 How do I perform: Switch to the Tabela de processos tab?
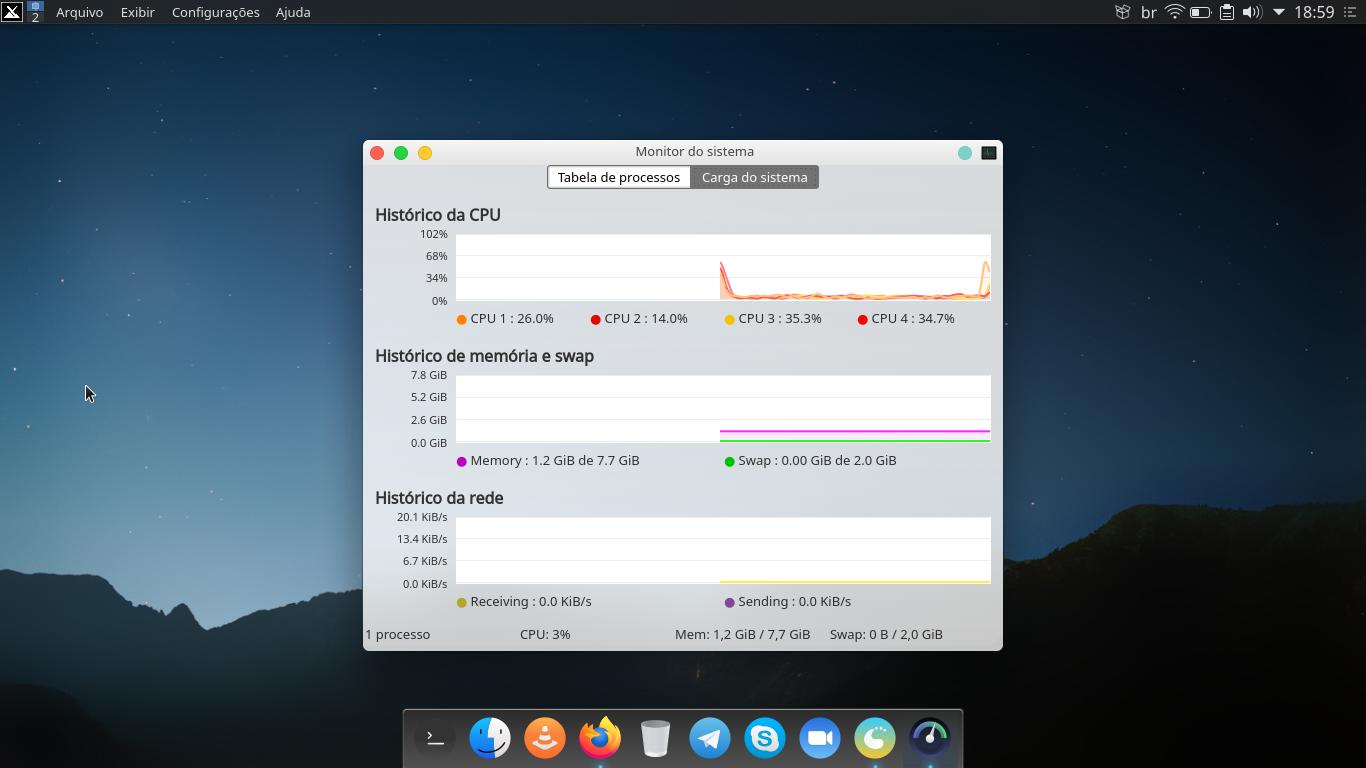618,177
